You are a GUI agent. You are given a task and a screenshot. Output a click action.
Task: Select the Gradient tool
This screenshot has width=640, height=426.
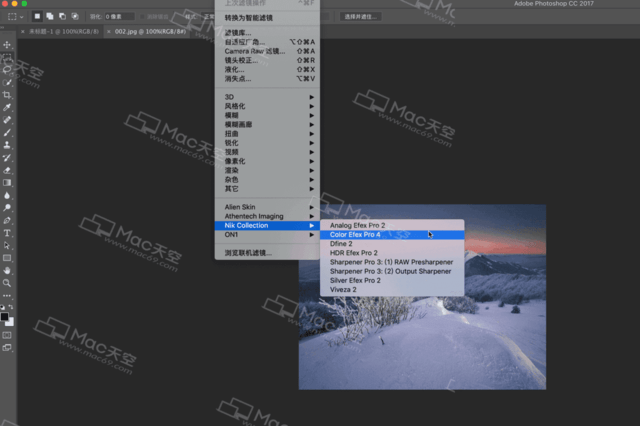pos(7,183)
